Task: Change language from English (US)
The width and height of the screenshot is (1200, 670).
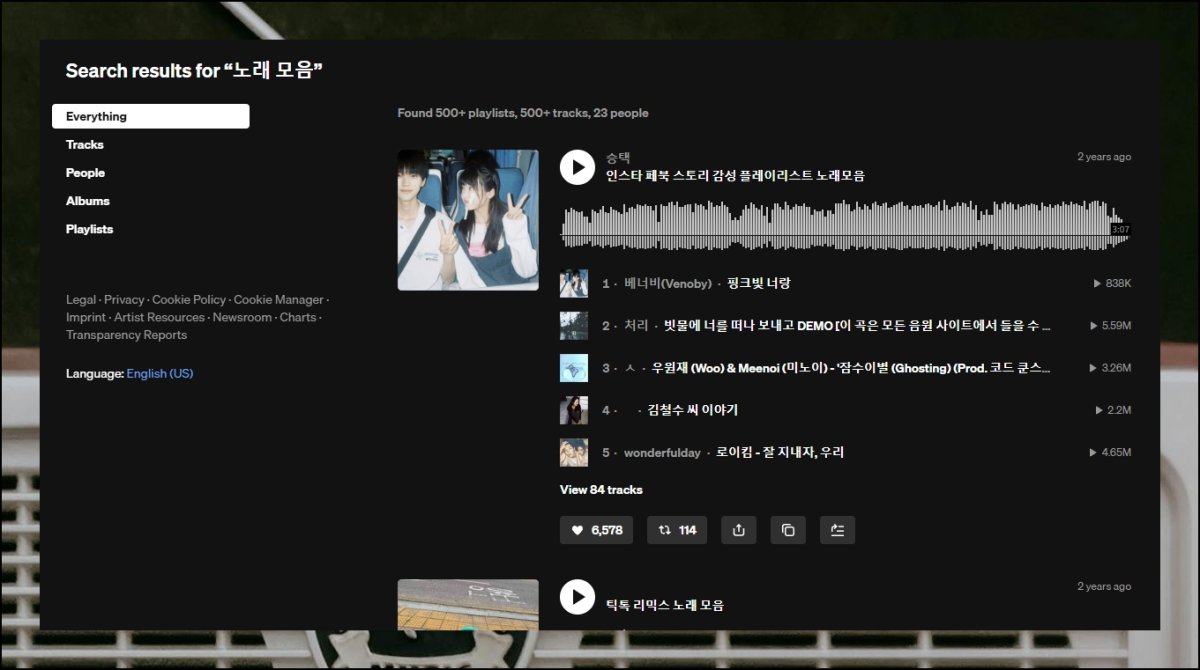Action: [x=160, y=374]
